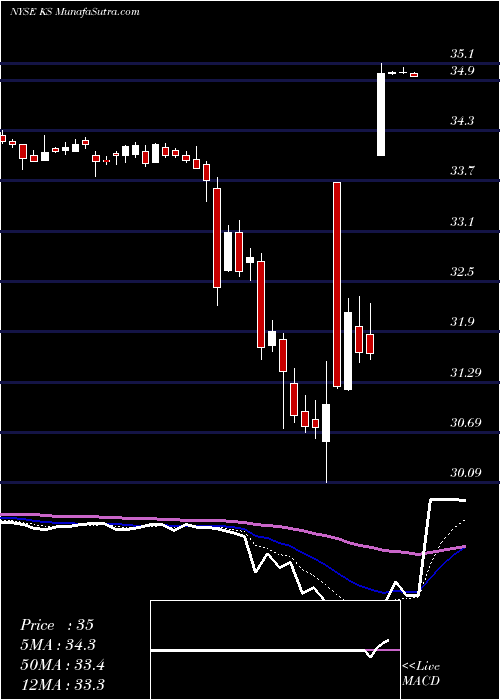Click the 32.5 price axis label
Screen dimensions: 500x700
pos(462,271)
